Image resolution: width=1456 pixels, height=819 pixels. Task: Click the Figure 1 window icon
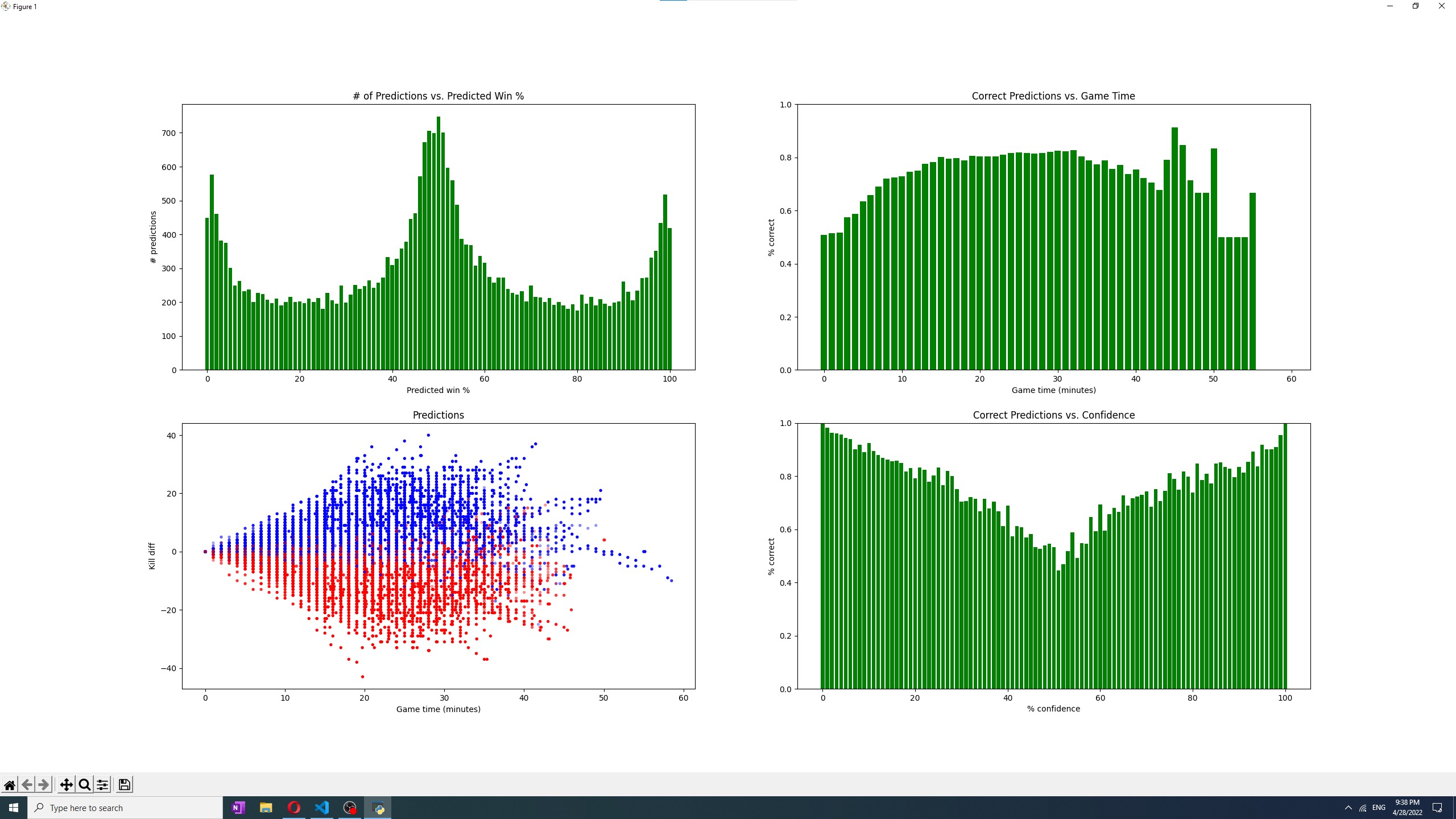point(6,6)
